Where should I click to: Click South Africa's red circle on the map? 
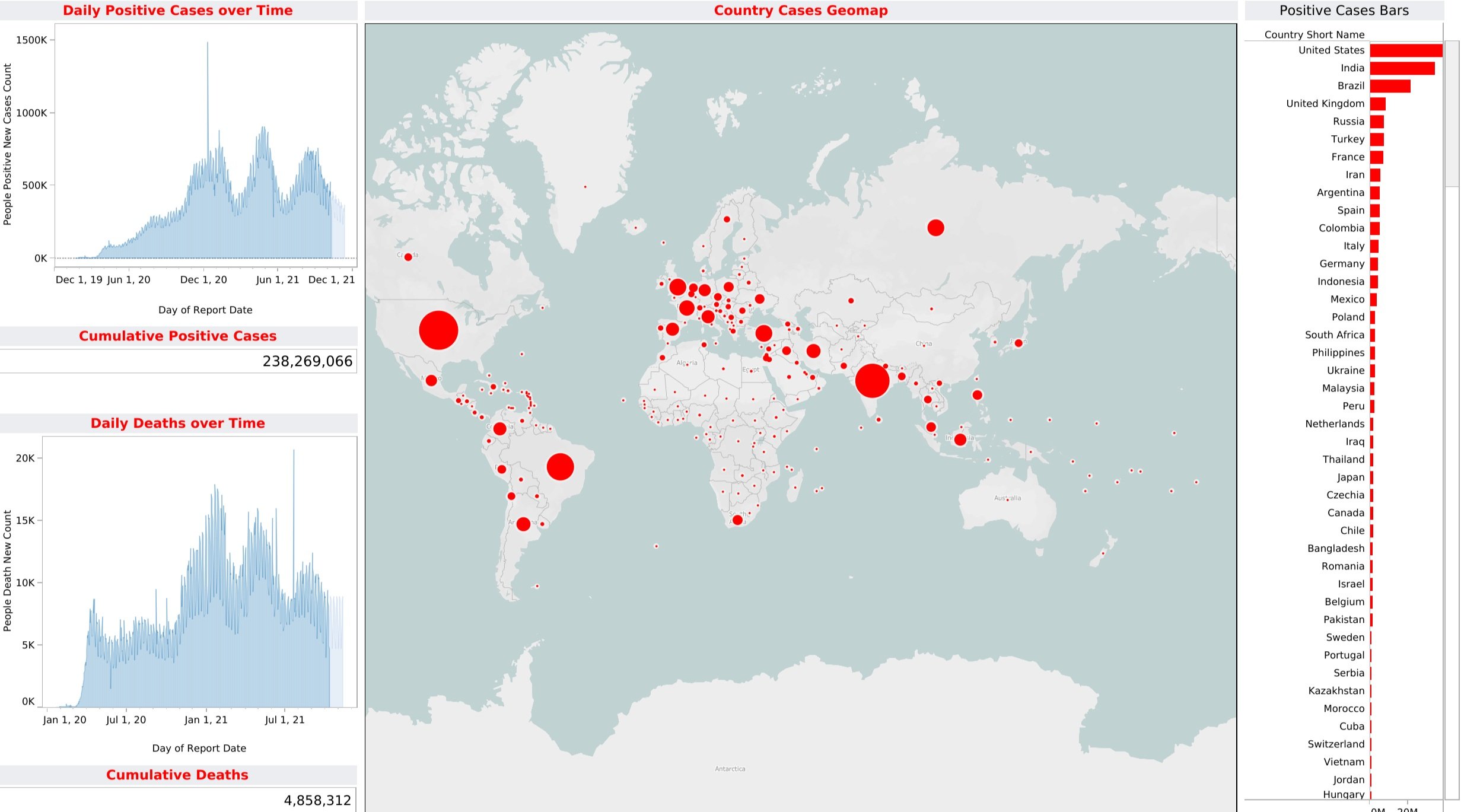pyautogui.click(x=737, y=520)
